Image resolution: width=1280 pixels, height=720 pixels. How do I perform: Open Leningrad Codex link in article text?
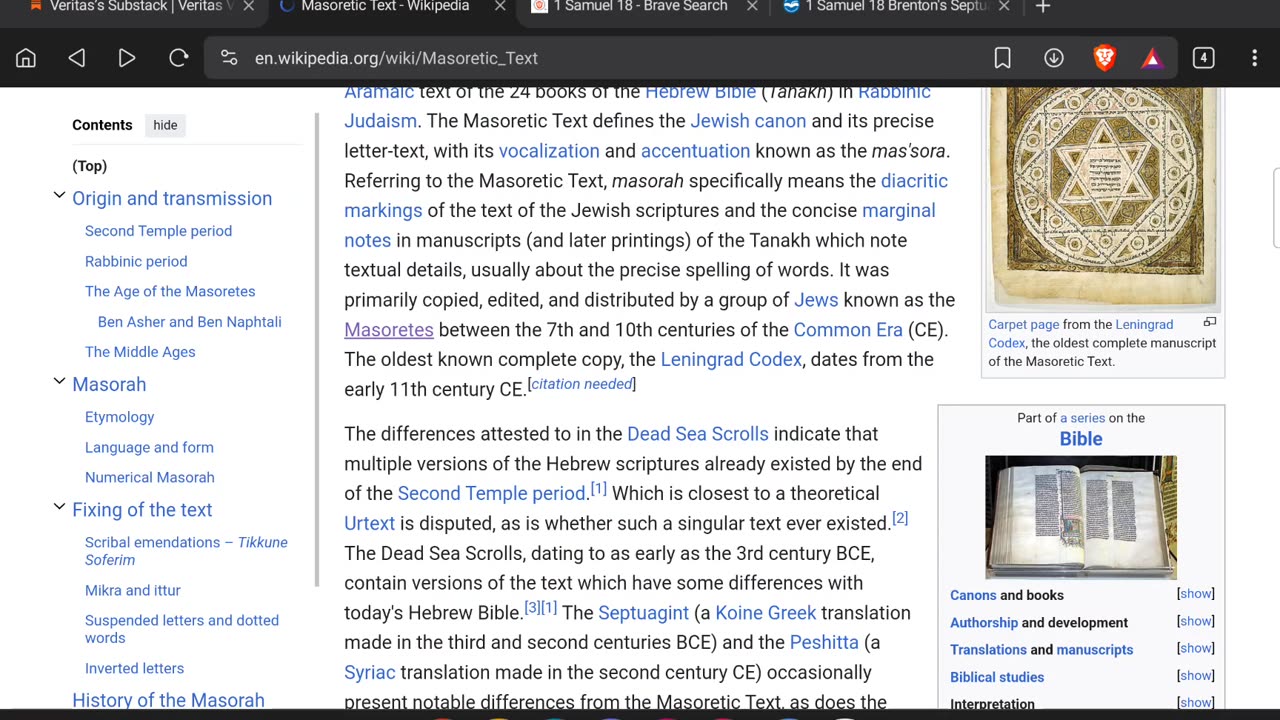coord(731,359)
